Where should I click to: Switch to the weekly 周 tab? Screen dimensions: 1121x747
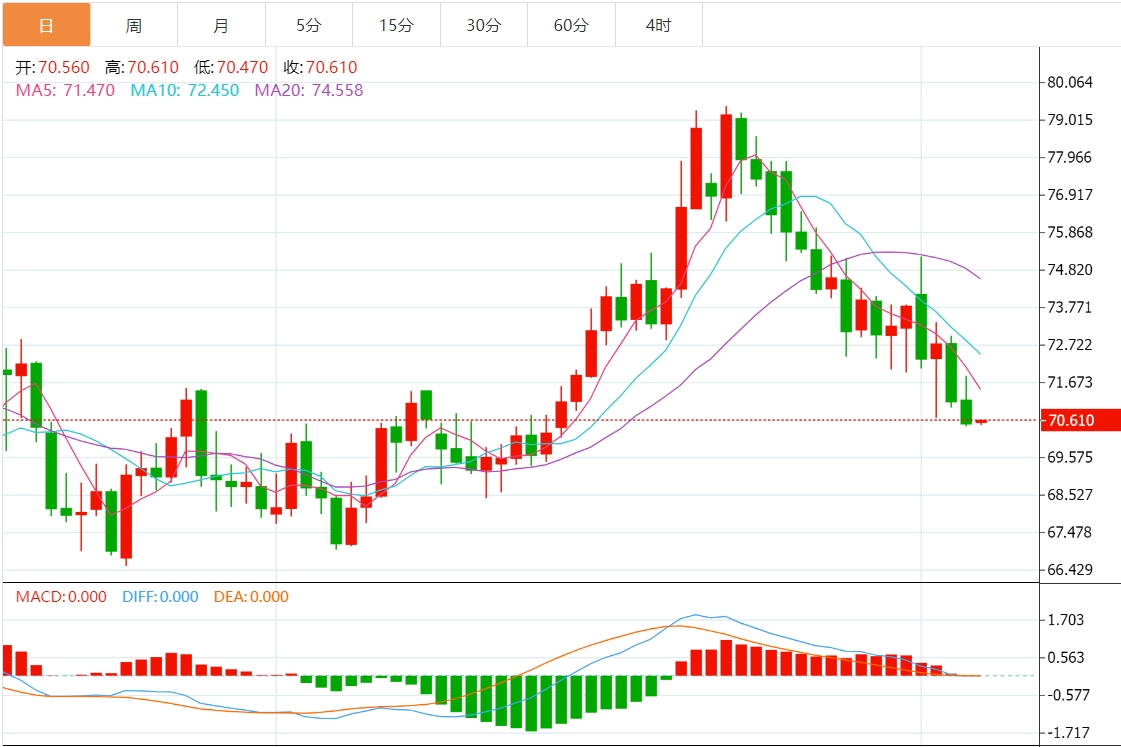coord(134,25)
